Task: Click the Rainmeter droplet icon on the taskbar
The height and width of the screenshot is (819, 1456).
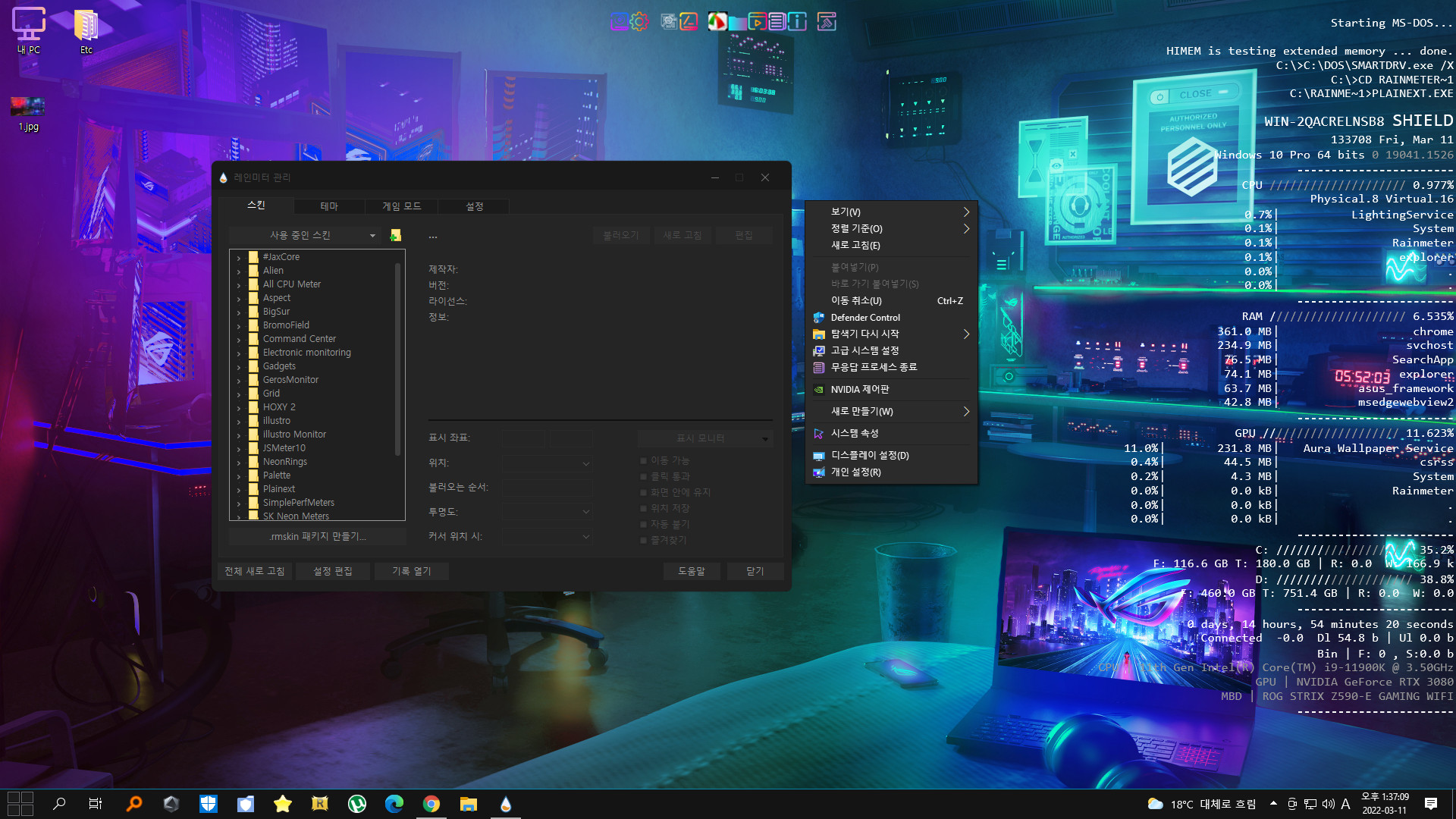Action: tap(506, 804)
